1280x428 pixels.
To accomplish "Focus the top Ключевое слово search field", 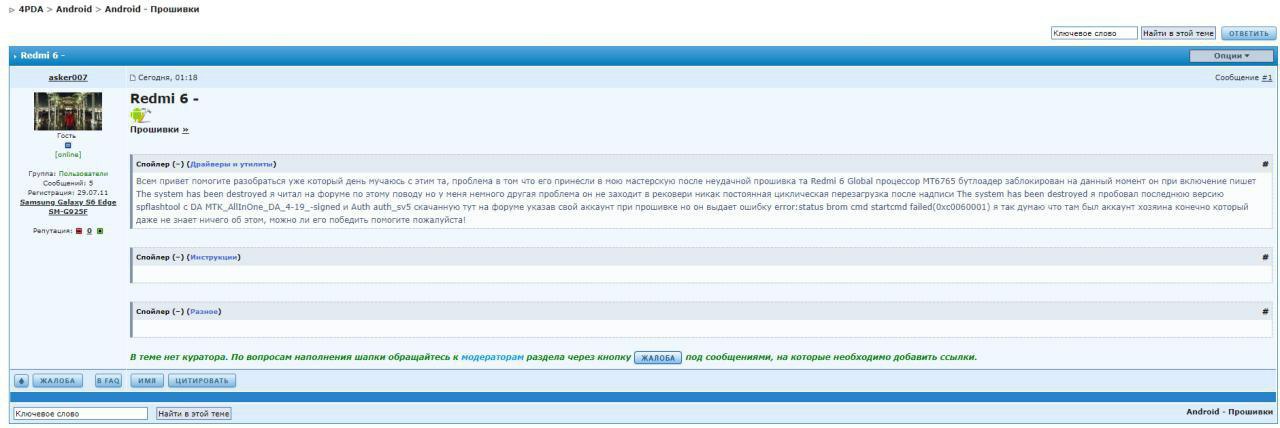I will point(1094,33).
